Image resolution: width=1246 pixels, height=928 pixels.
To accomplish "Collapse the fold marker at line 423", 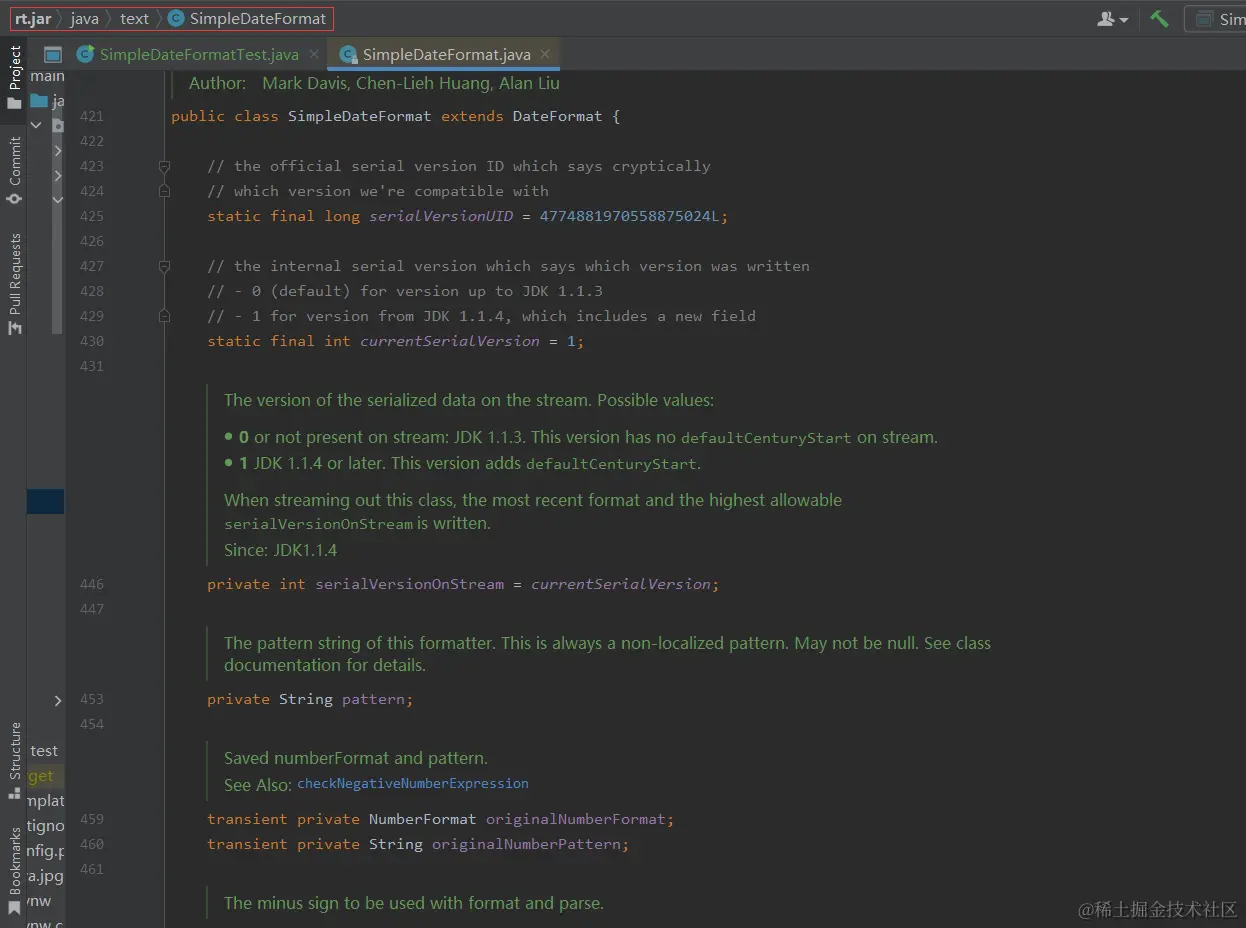I will click(x=164, y=166).
